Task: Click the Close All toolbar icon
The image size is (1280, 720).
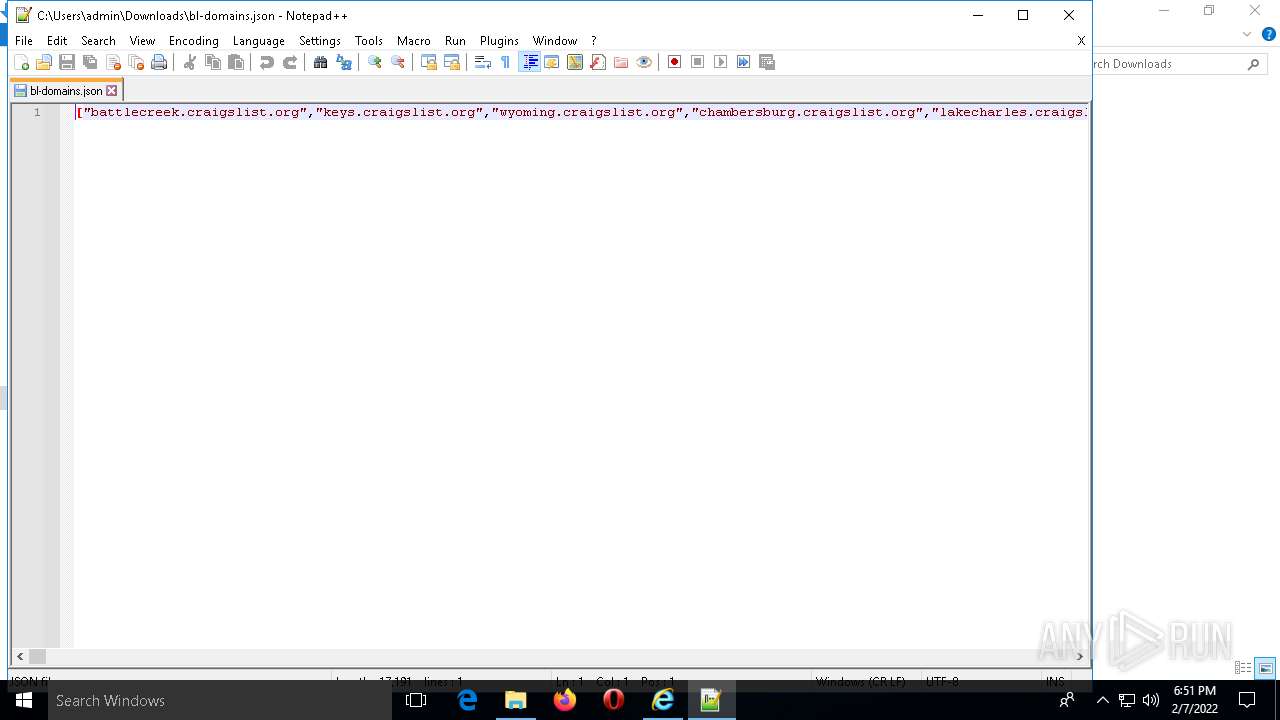Action: click(x=136, y=62)
